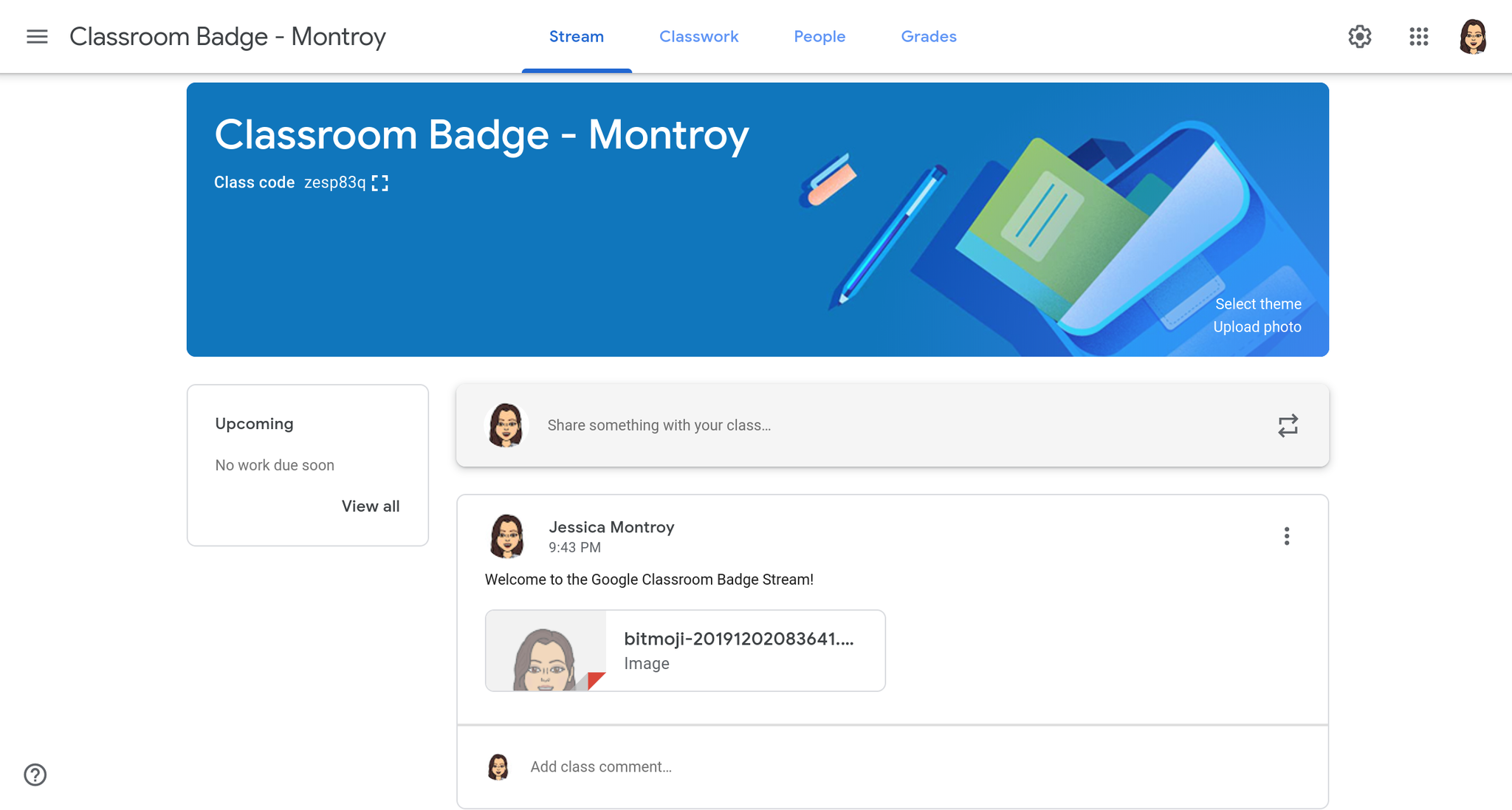
Task: Display class code in full screen
Action: [380, 183]
